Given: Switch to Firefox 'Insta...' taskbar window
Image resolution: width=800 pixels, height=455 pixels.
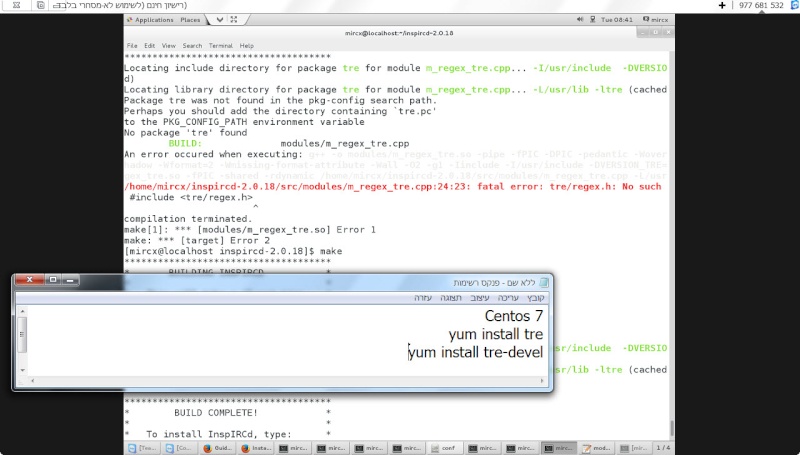Looking at the screenshot, I should (x=256, y=448).
